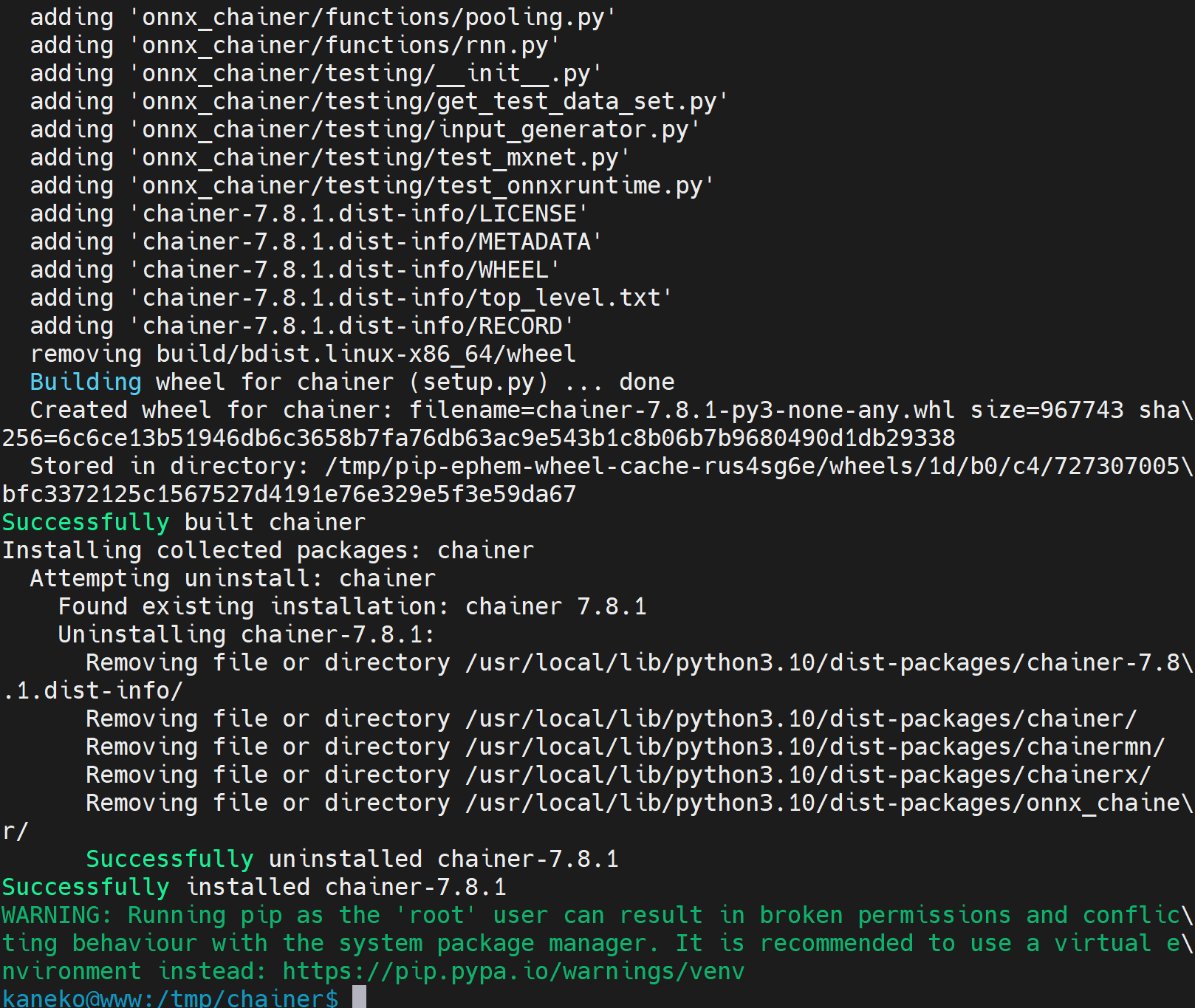
Task: Click 'onnx_chainer/testing/test_onnxruntime.py' line
Action: click(372, 185)
